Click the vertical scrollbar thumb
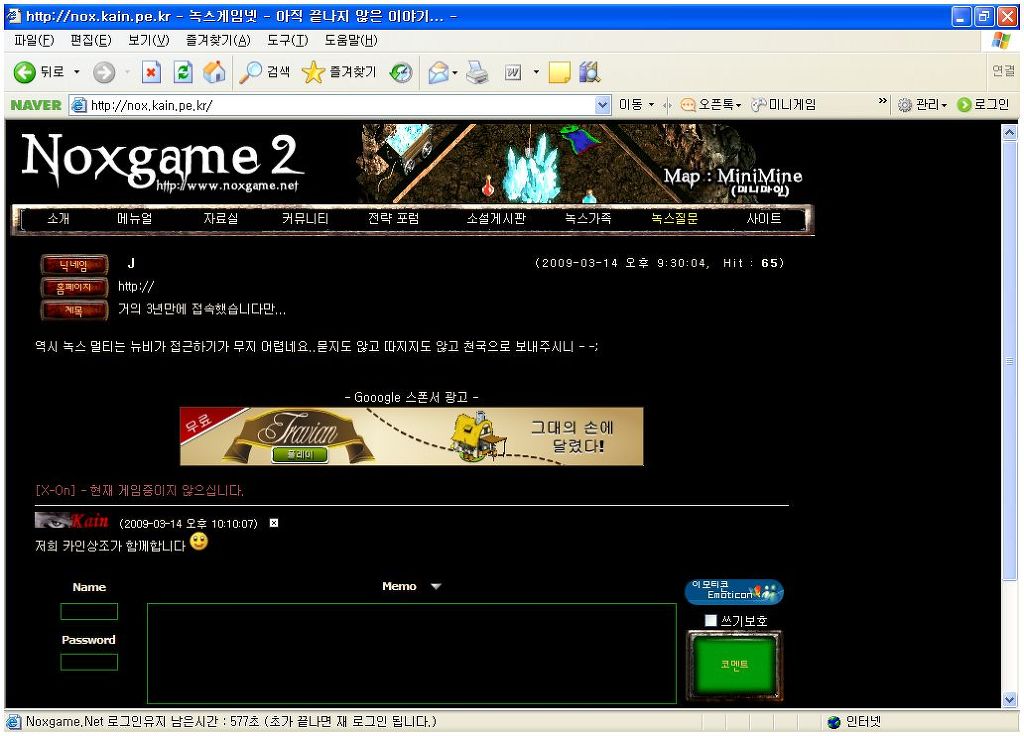Screen dimensions: 1024x736 (1010, 360)
